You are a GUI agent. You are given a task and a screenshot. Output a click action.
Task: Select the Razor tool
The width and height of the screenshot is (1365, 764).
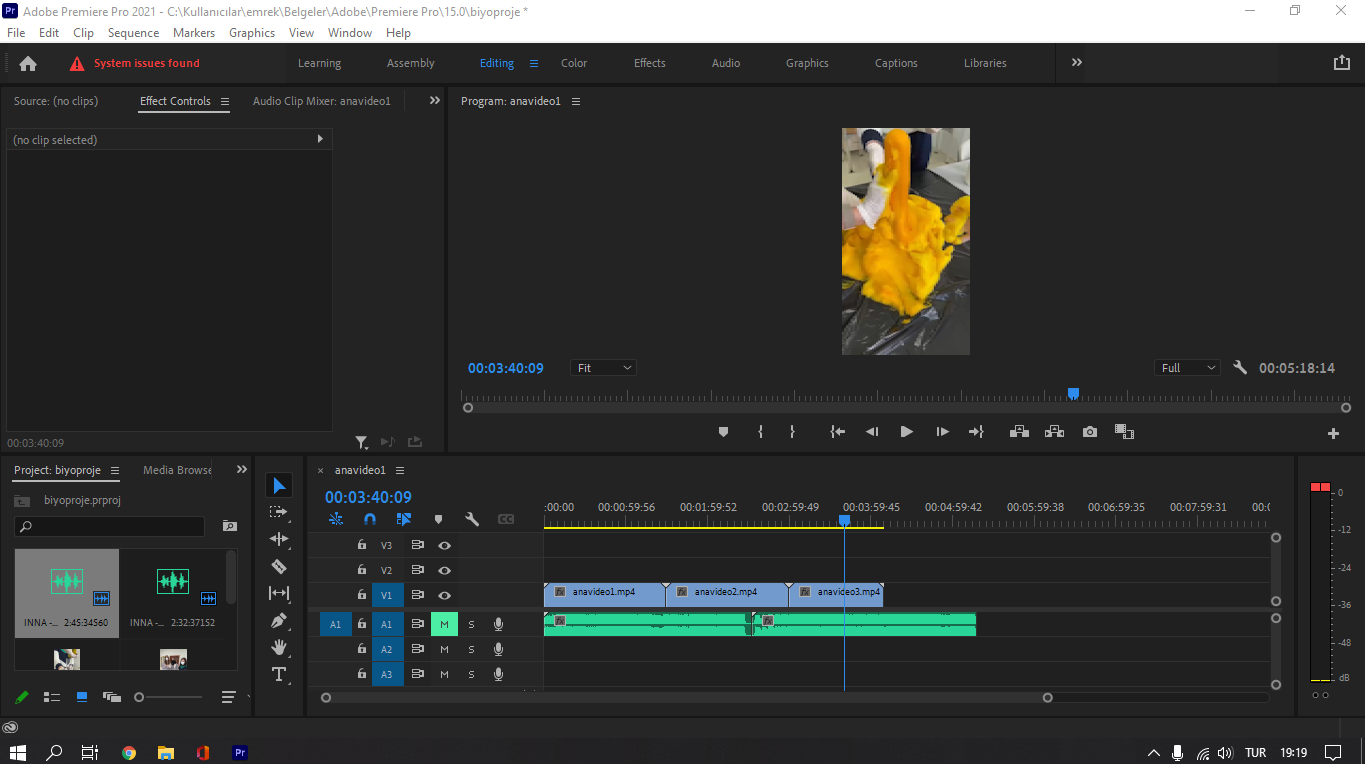point(279,566)
